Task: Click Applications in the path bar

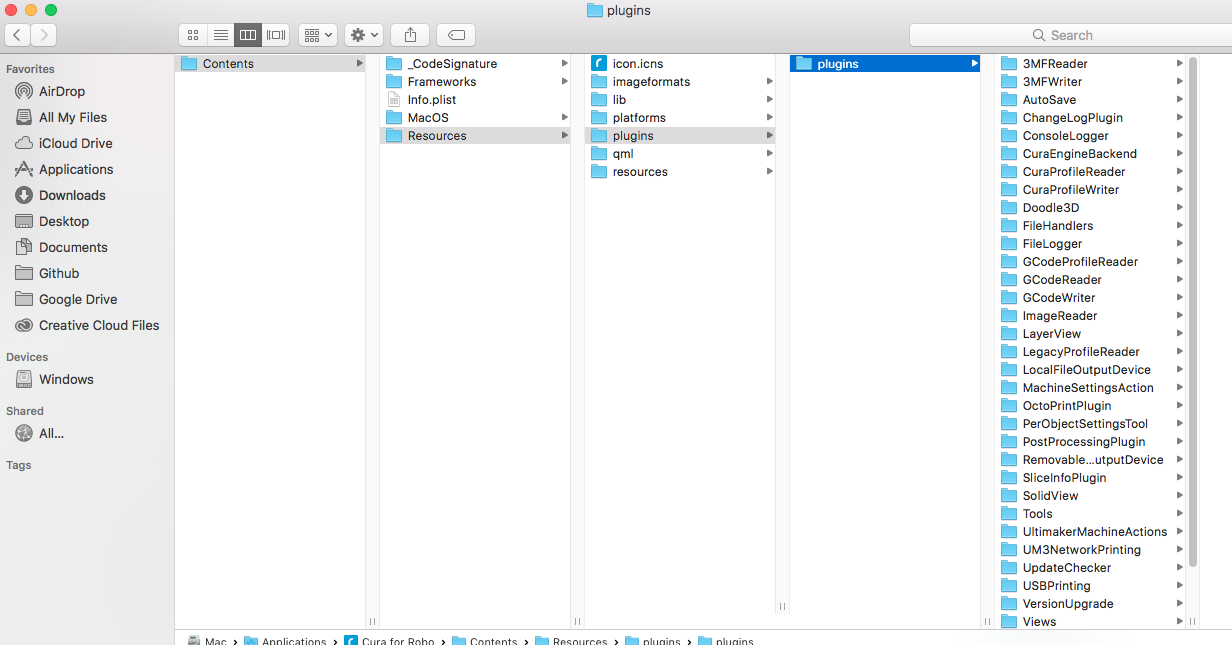Action: pos(285,641)
